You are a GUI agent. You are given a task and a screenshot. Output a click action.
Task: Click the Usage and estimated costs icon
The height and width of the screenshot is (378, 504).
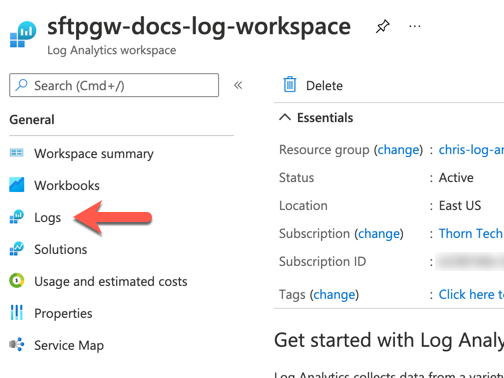(x=17, y=281)
